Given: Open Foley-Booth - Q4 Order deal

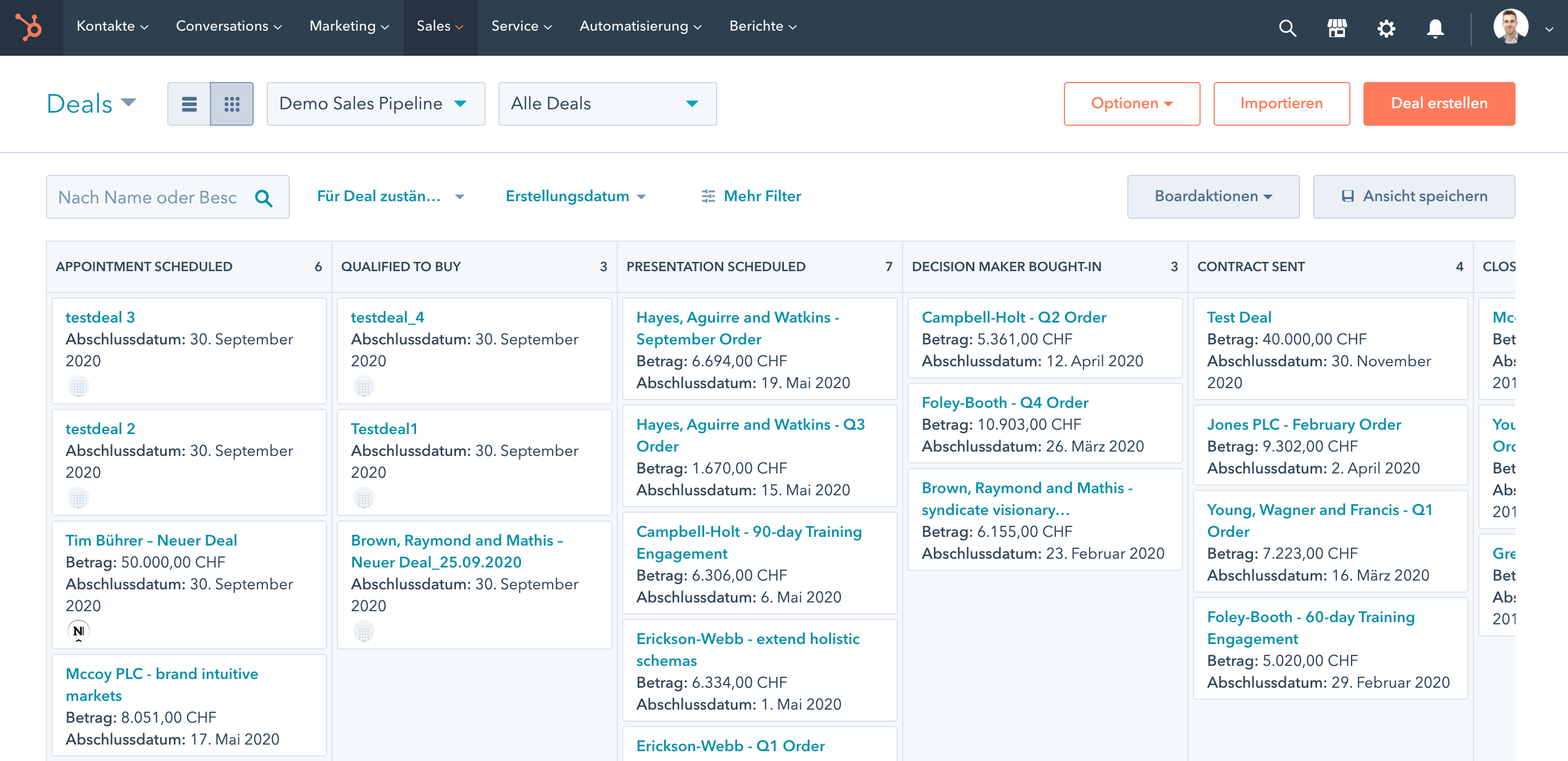Looking at the screenshot, I should click(x=1004, y=402).
